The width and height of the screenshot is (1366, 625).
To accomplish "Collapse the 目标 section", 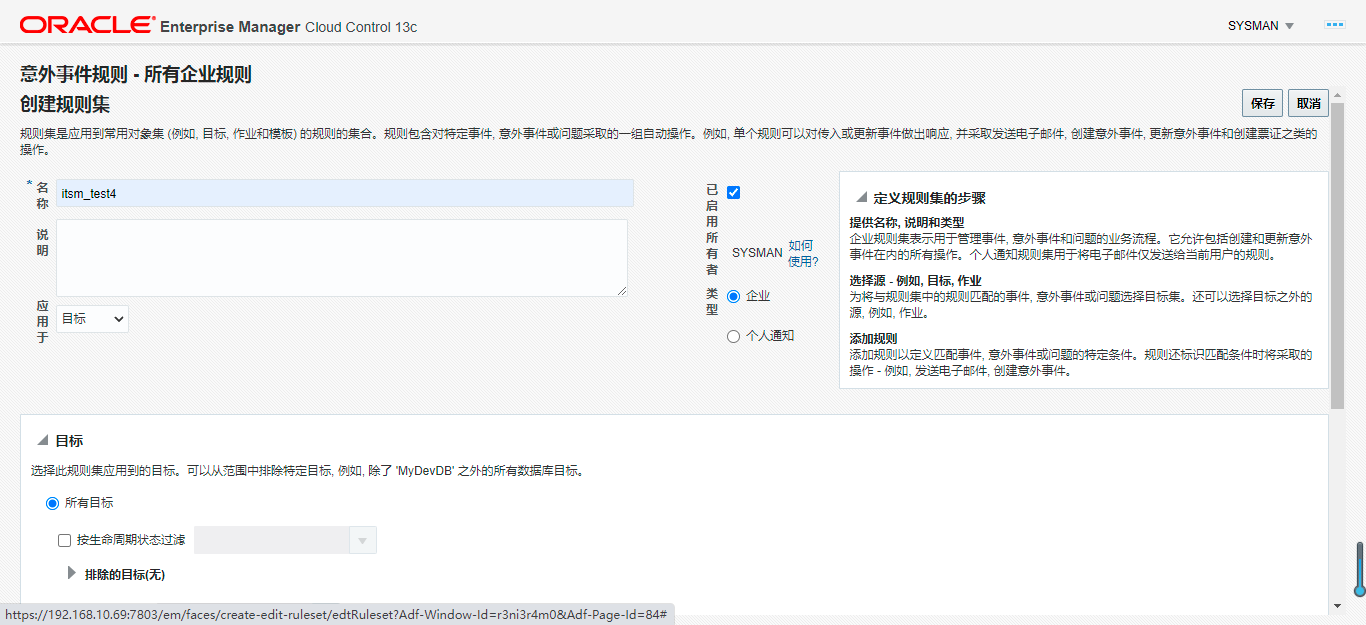I will point(42,440).
